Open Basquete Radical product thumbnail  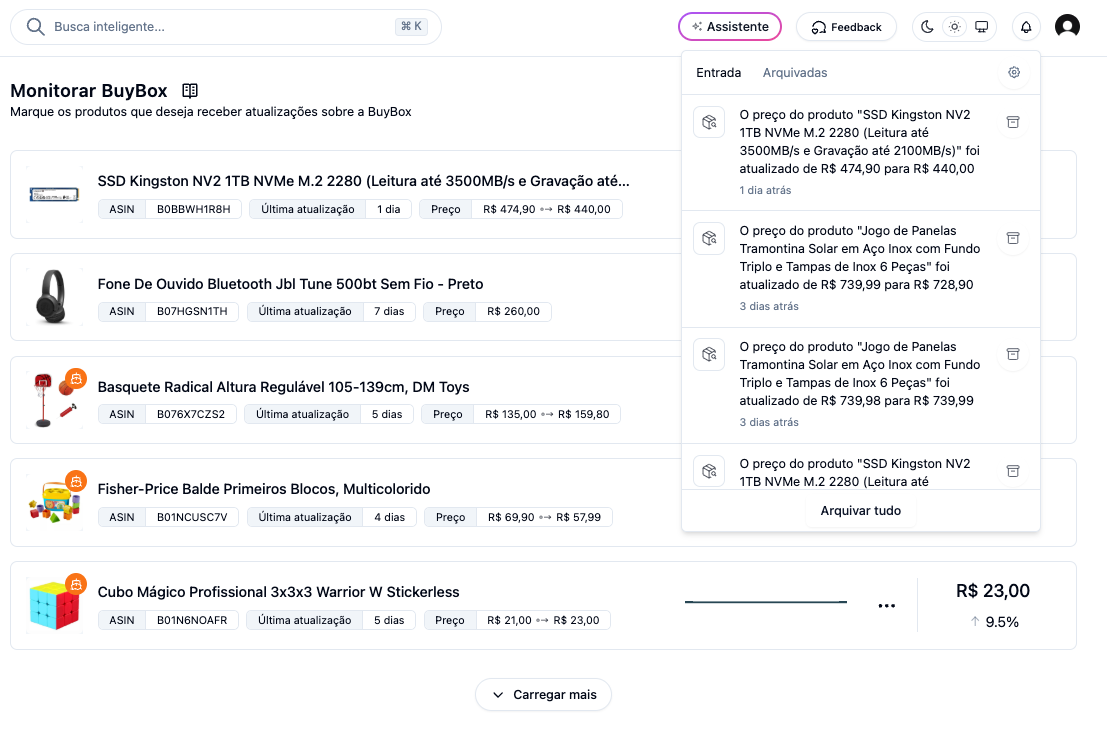pos(54,400)
